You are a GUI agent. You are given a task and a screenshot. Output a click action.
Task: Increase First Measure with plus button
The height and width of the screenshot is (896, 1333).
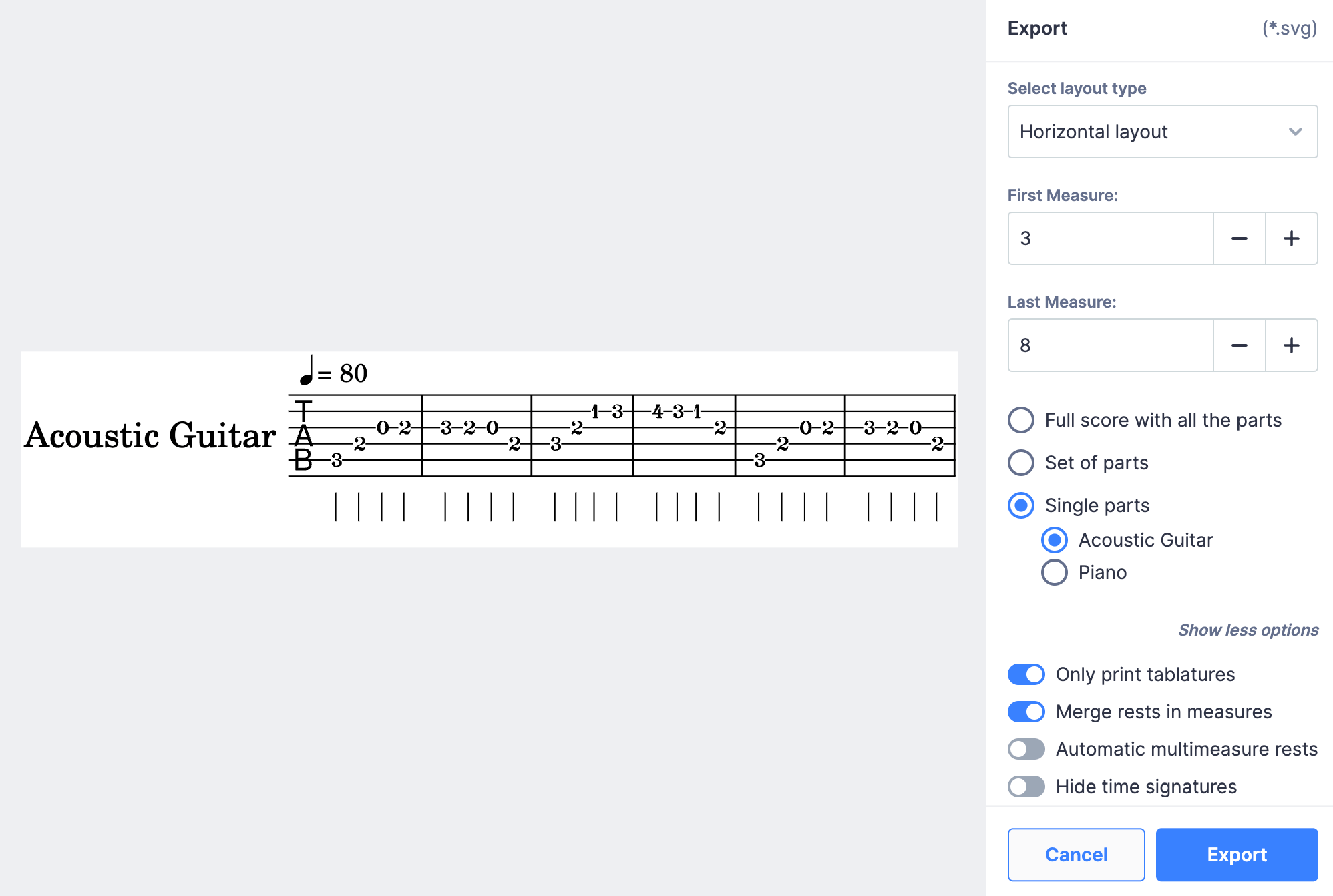[x=1292, y=238]
